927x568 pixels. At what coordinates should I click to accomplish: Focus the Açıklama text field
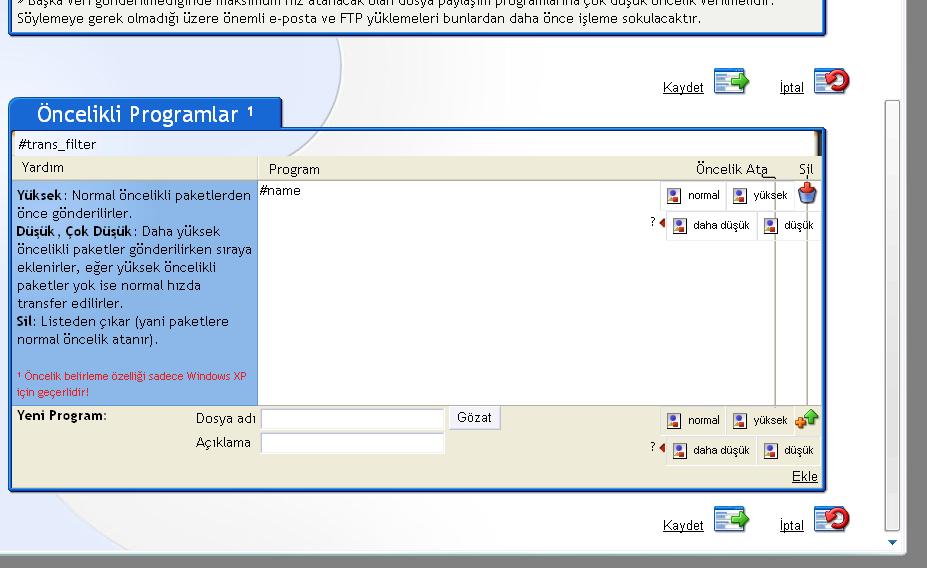[352, 443]
